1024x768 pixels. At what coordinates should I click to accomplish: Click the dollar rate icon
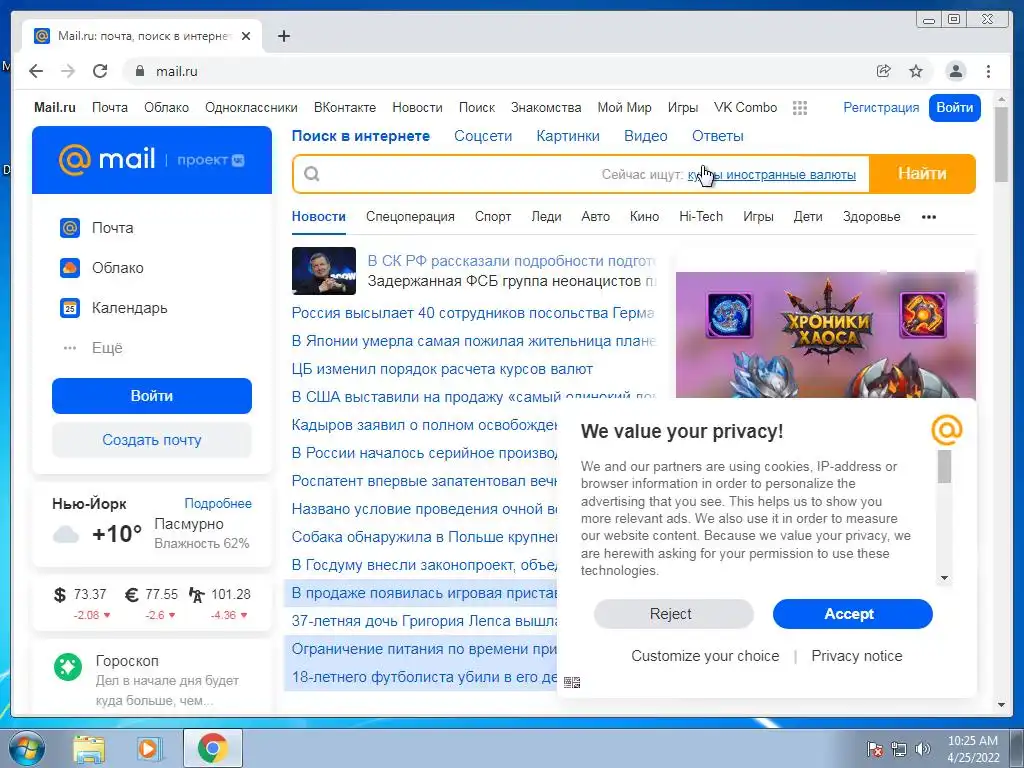click(x=59, y=594)
